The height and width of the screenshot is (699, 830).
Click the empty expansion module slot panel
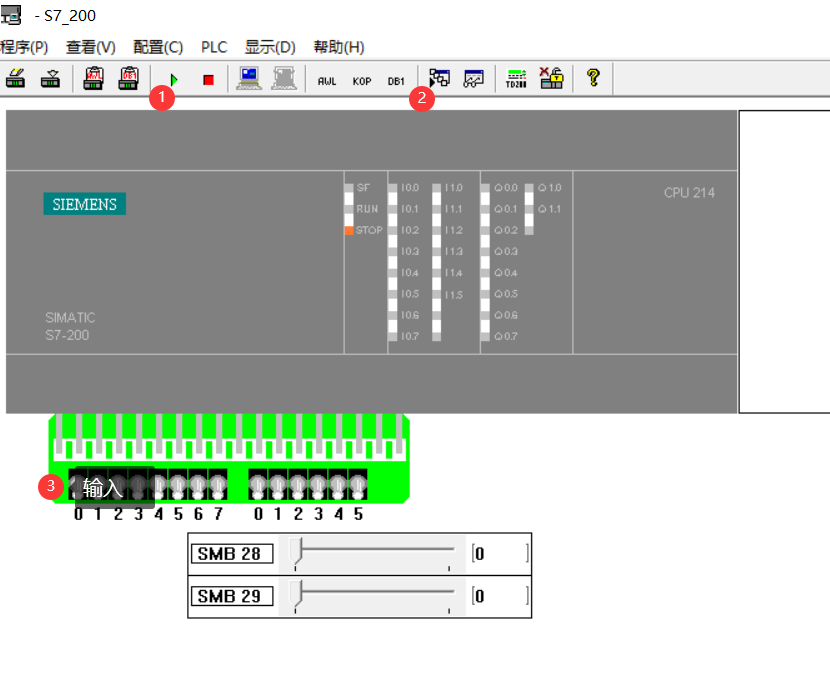(x=784, y=261)
